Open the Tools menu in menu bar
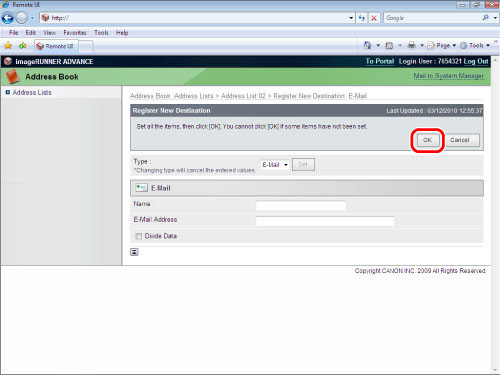The image size is (500, 375). click(101, 33)
